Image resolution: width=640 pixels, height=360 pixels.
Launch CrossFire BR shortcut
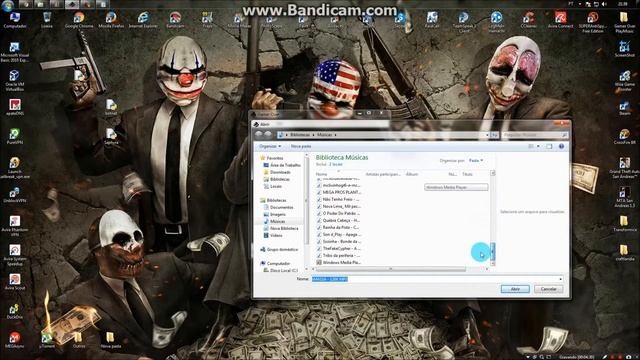click(x=624, y=137)
